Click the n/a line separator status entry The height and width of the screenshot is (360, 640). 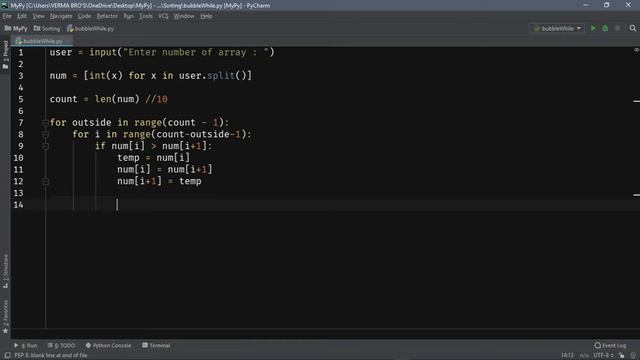pos(584,356)
